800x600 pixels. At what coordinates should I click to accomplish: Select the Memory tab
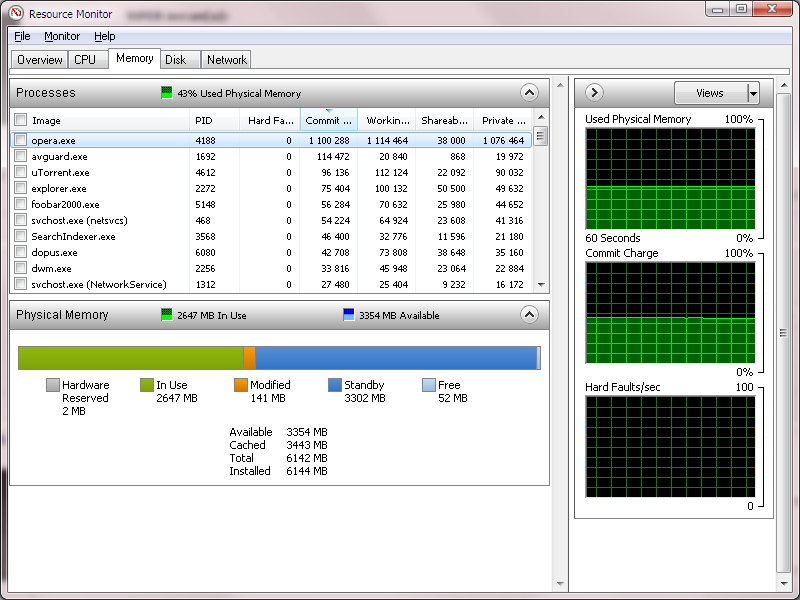(134, 58)
